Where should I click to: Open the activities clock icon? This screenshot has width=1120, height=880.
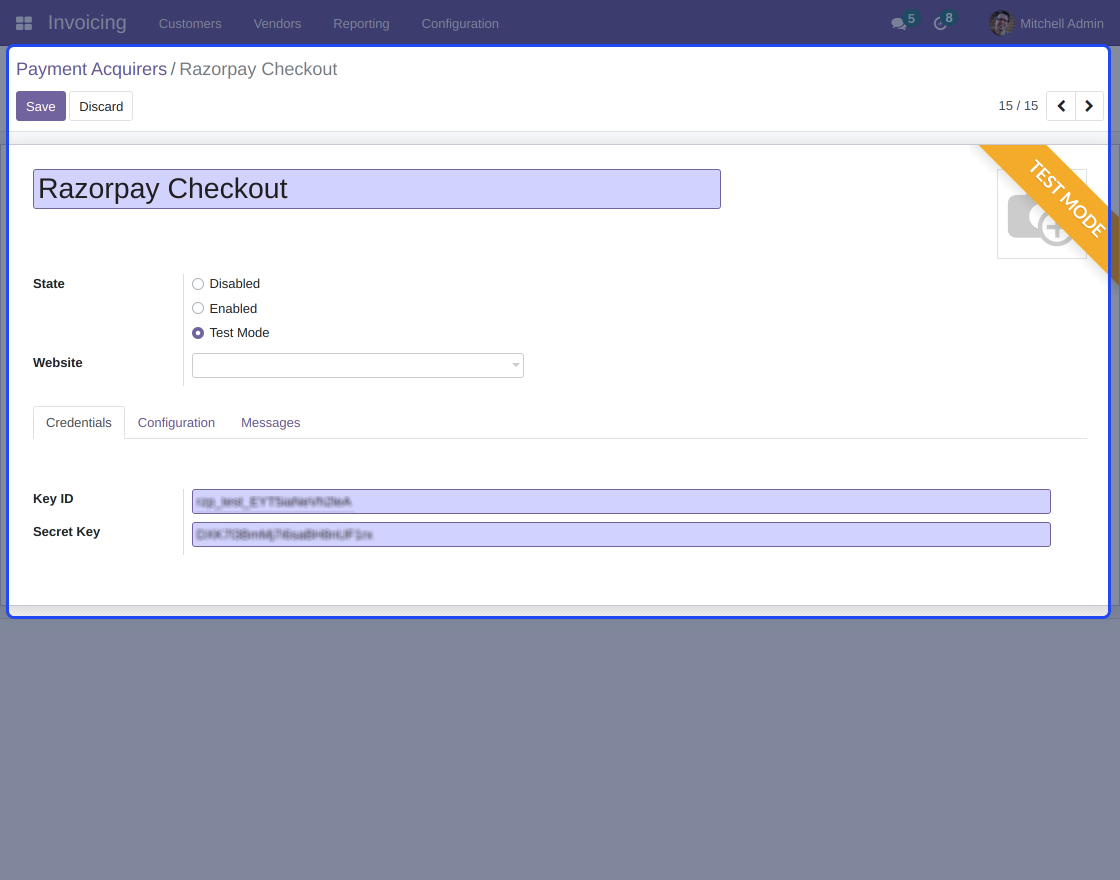940,24
